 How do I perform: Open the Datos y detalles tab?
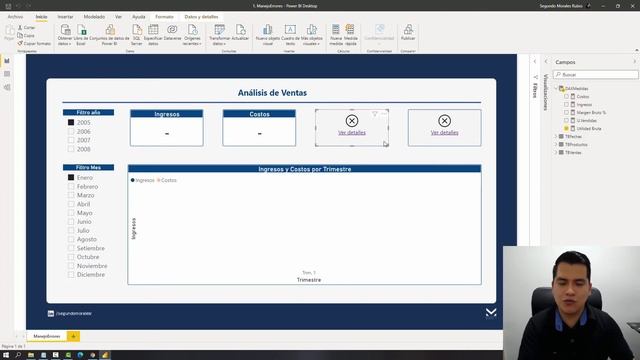pyautogui.click(x=201, y=17)
